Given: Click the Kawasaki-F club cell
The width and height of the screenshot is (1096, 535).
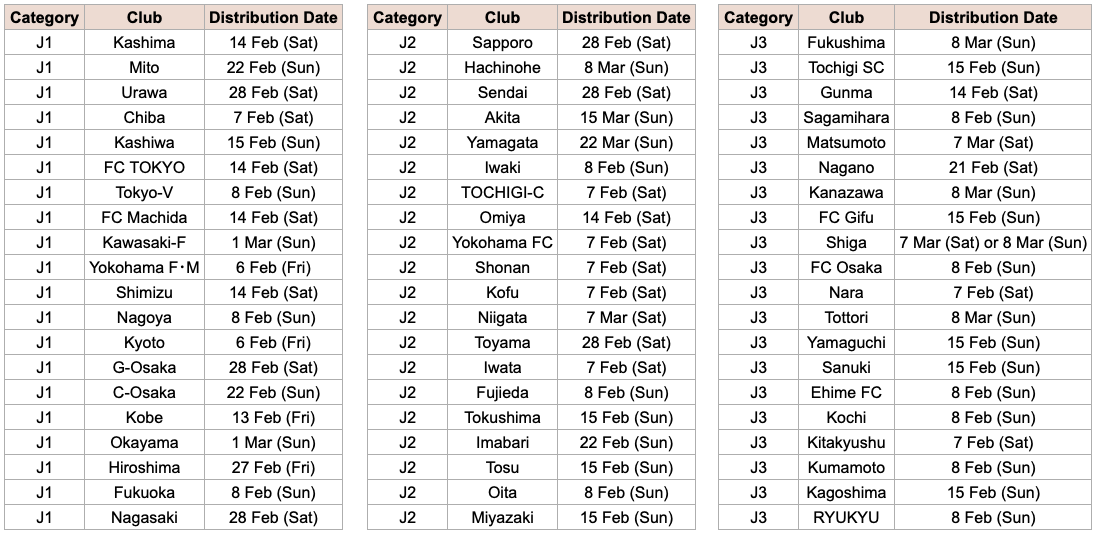Looking at the screenshot, I should tap(144, 243).
